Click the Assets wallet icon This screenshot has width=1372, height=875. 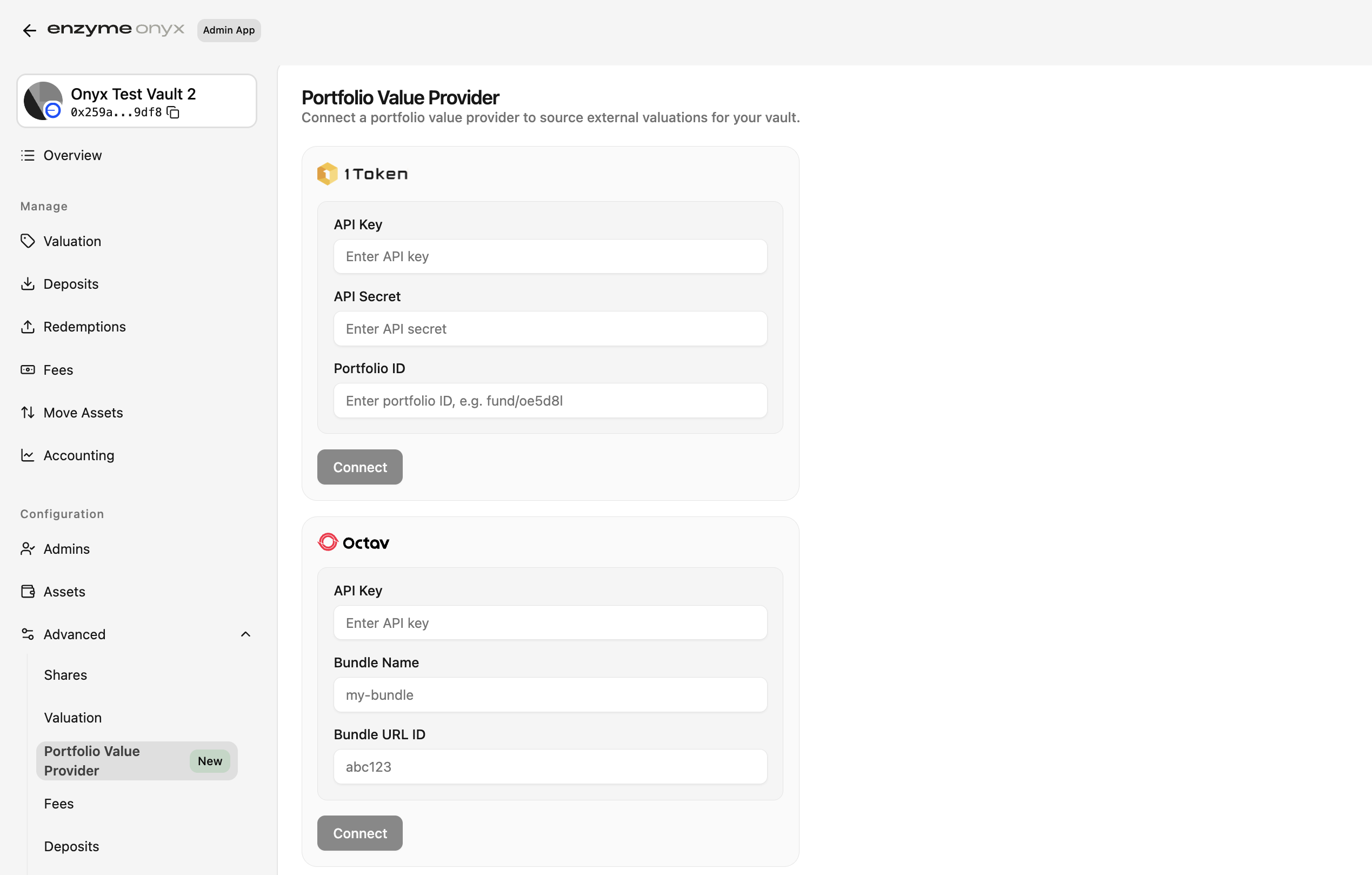point(28,591)
